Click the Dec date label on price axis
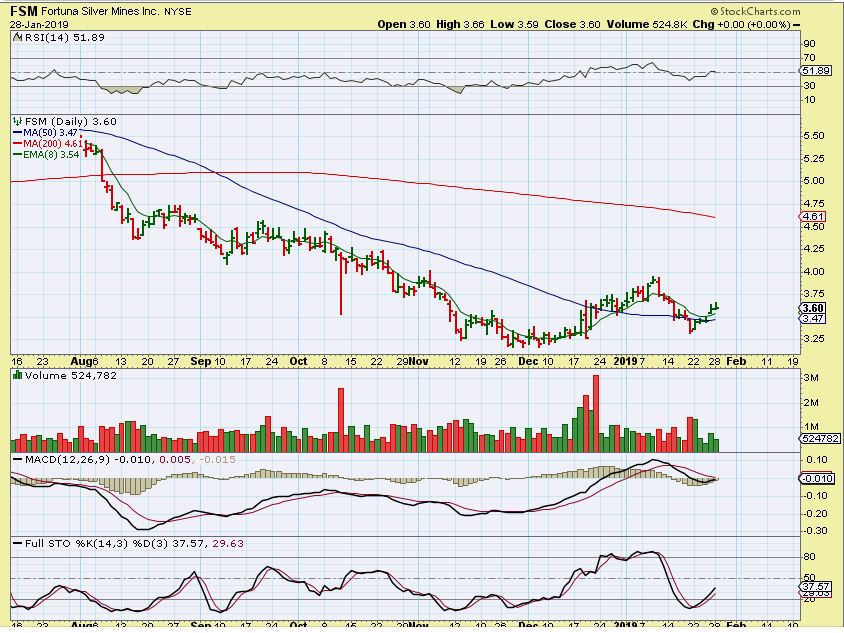The height and width of the screenshot is (633, 844). (x=528, y=361)
